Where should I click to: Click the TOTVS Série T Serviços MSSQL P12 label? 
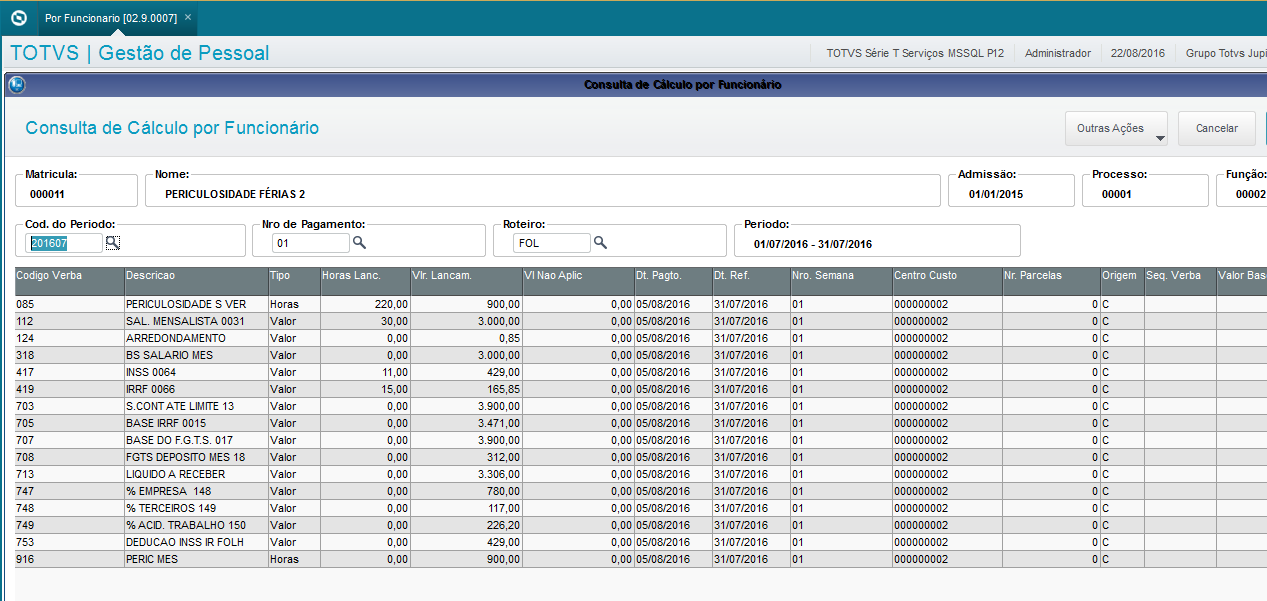pos(915,53)
